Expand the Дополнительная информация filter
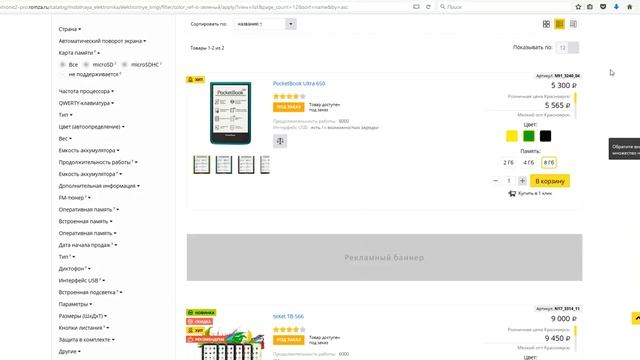640x360 pixels. tap(99, 186)
